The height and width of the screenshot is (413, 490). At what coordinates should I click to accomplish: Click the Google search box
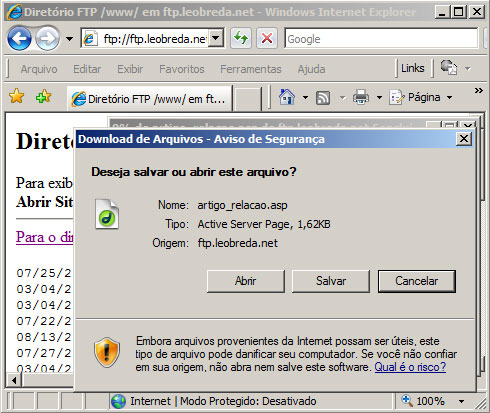pyautogui.click(x=381, y=39)
